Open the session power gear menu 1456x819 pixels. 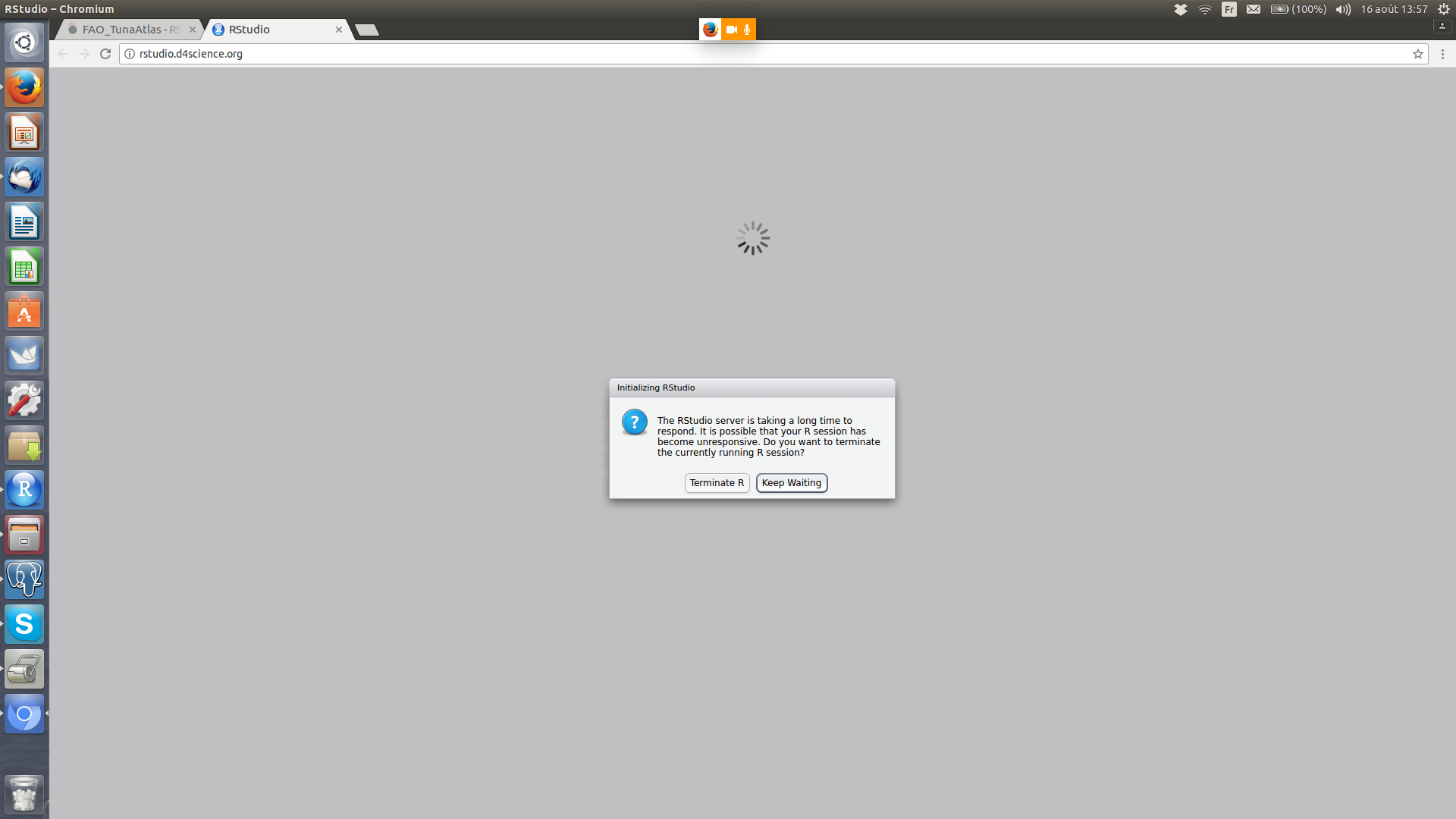click(1444, 9)
